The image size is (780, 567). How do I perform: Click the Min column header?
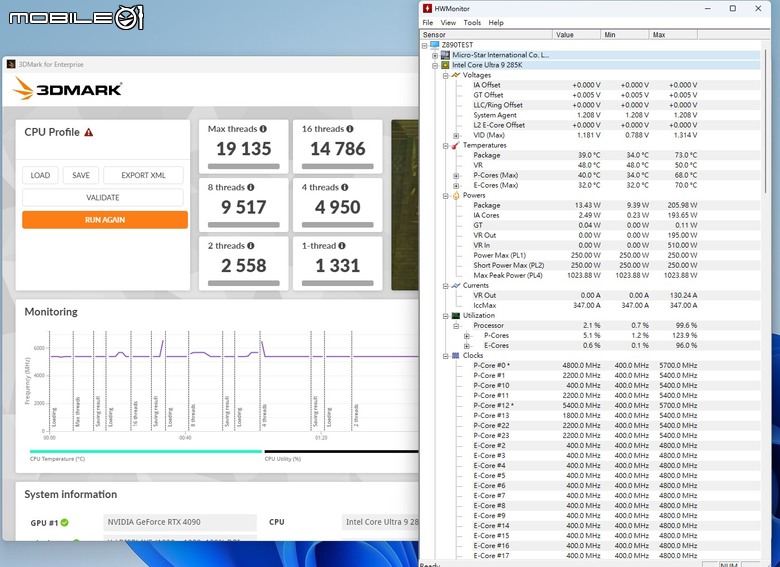click(625, 34)
